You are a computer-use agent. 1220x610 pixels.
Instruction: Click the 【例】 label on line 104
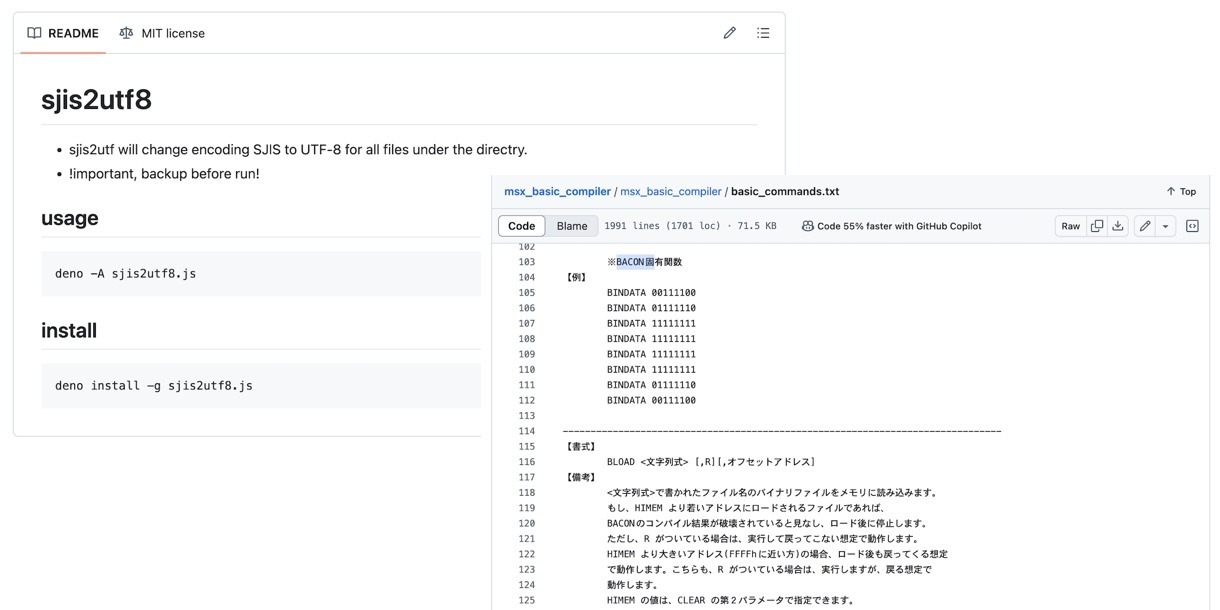[577, 277]
